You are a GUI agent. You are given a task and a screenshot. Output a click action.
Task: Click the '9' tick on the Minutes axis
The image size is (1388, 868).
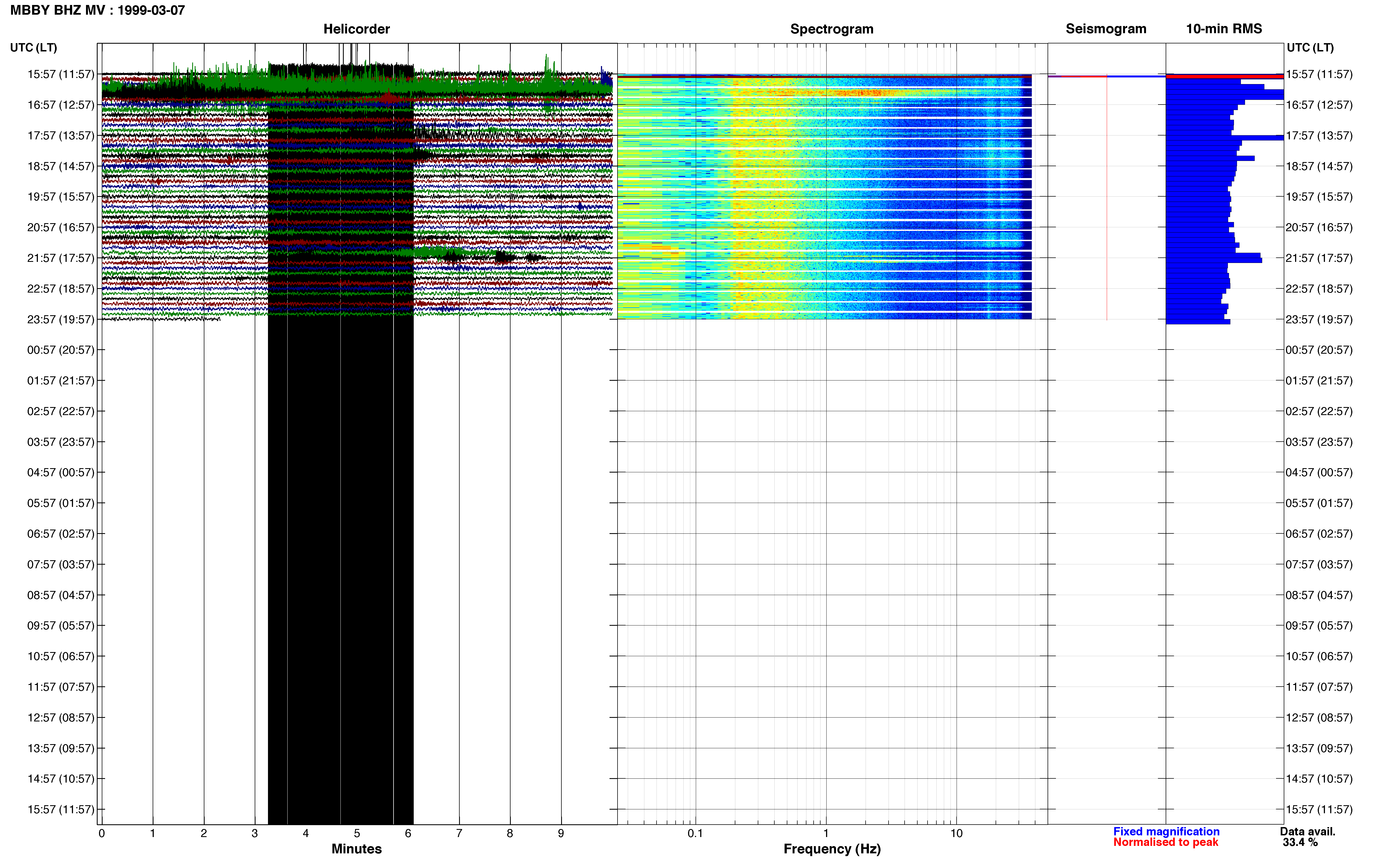tap(561, 833)
